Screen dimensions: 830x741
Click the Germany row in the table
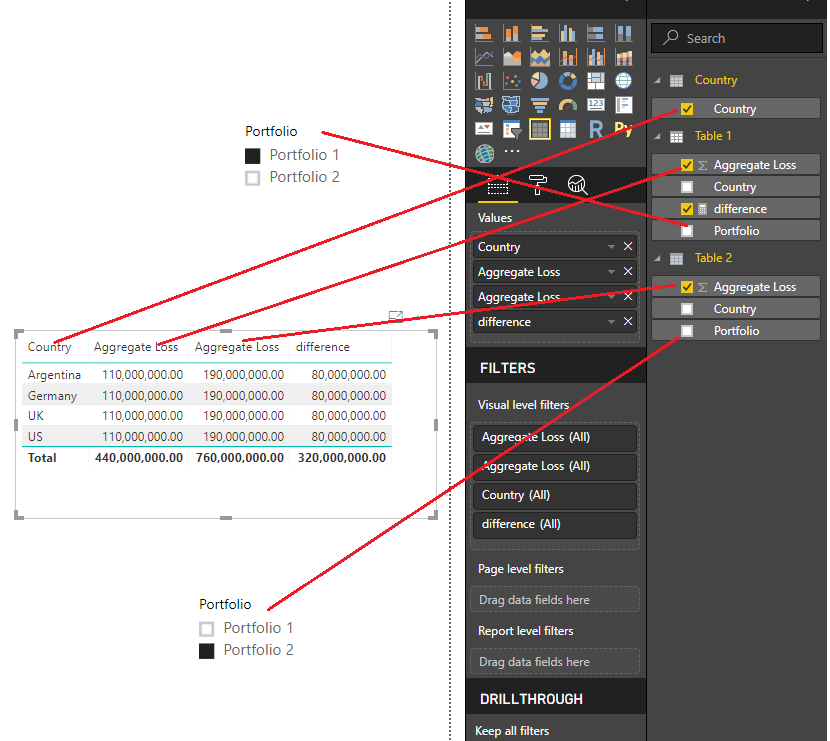click(206, 396)
